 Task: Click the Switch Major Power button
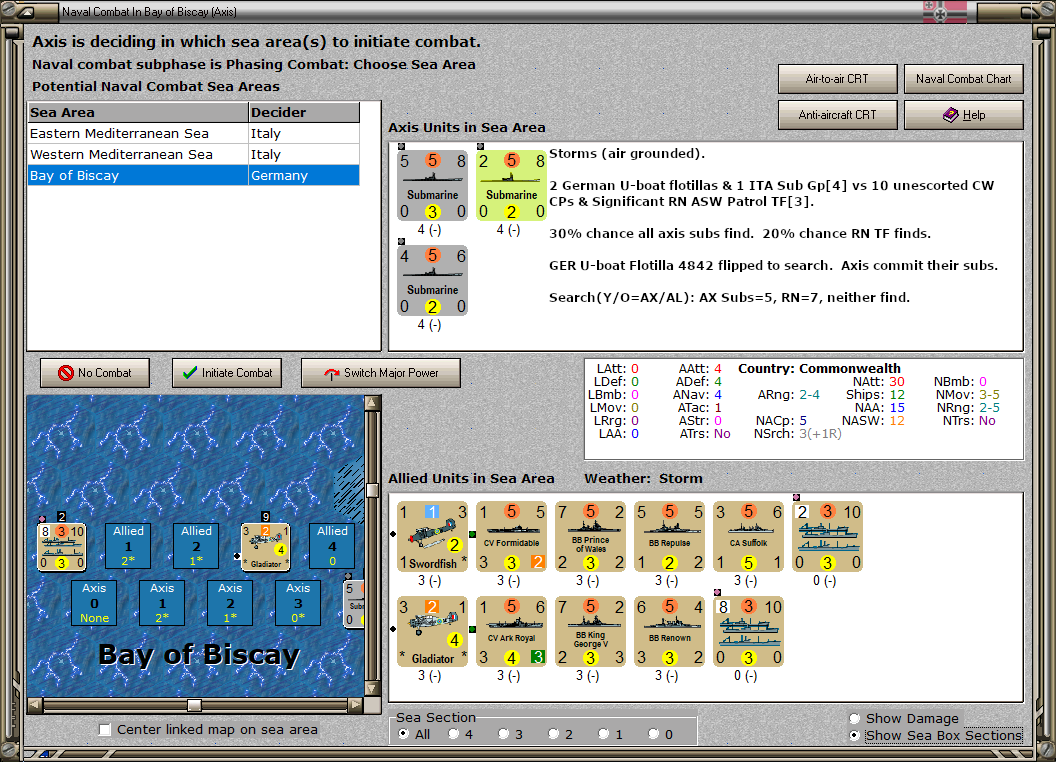click(x=381, y=373)
